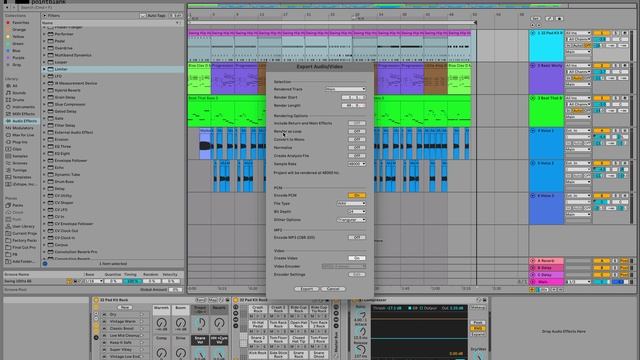Click the Main track header

point(547,282)
